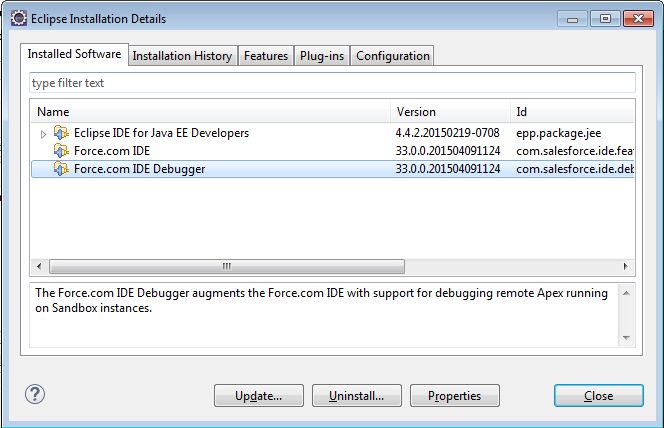Viewport: 664px width, 428px height.
Task: Click the com.salesforce.ide.fea id cell
Action: tap(575, 151)
